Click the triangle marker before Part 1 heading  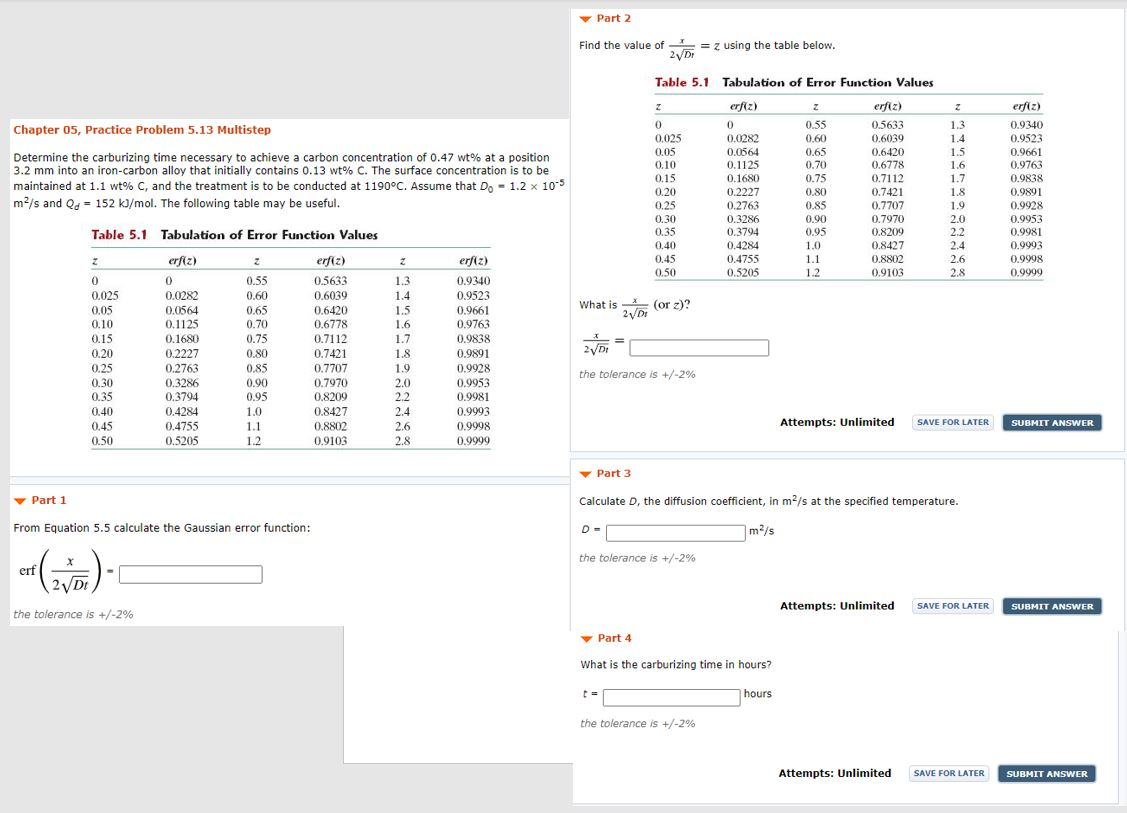pos(18,500)
